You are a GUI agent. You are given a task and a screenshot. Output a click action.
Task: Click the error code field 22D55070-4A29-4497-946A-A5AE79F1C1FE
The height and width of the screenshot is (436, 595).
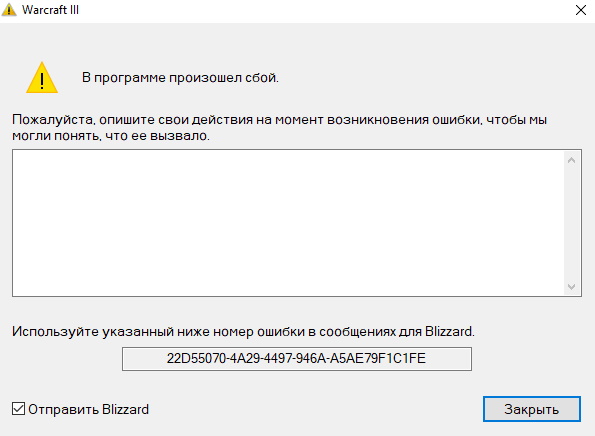click(297, 359)
